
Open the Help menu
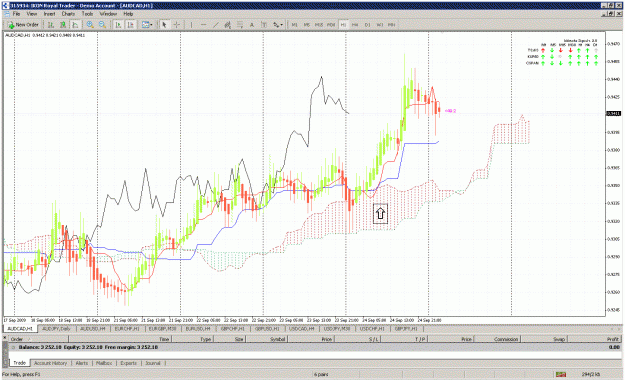tap(128, 14)
